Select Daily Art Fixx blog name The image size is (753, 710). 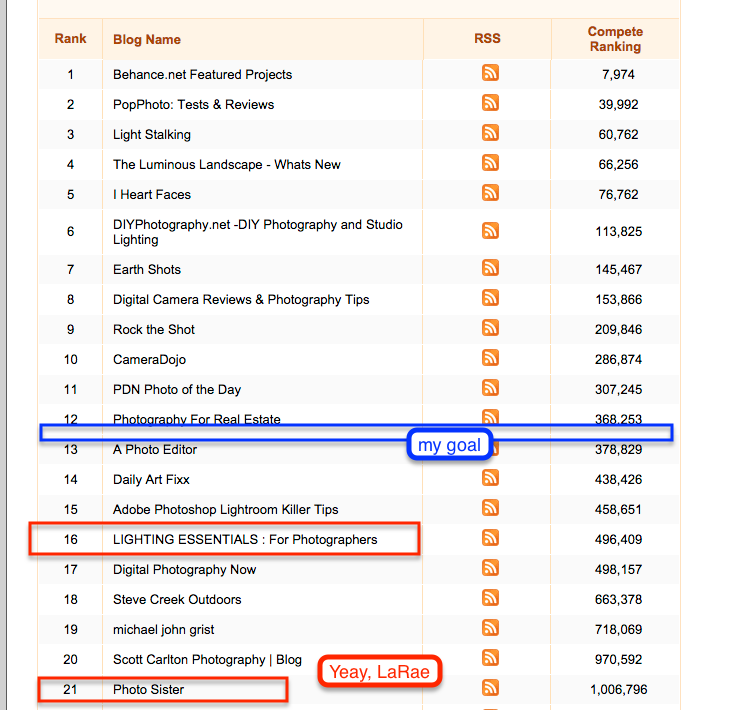click(151, 479)
